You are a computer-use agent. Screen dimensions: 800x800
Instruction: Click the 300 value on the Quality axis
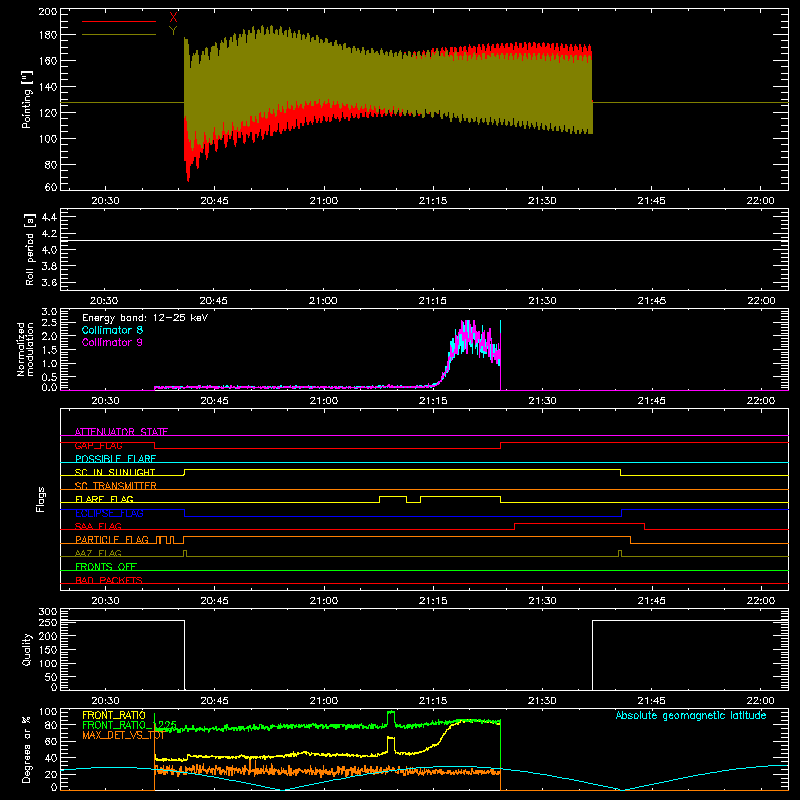tap(48, 612)
